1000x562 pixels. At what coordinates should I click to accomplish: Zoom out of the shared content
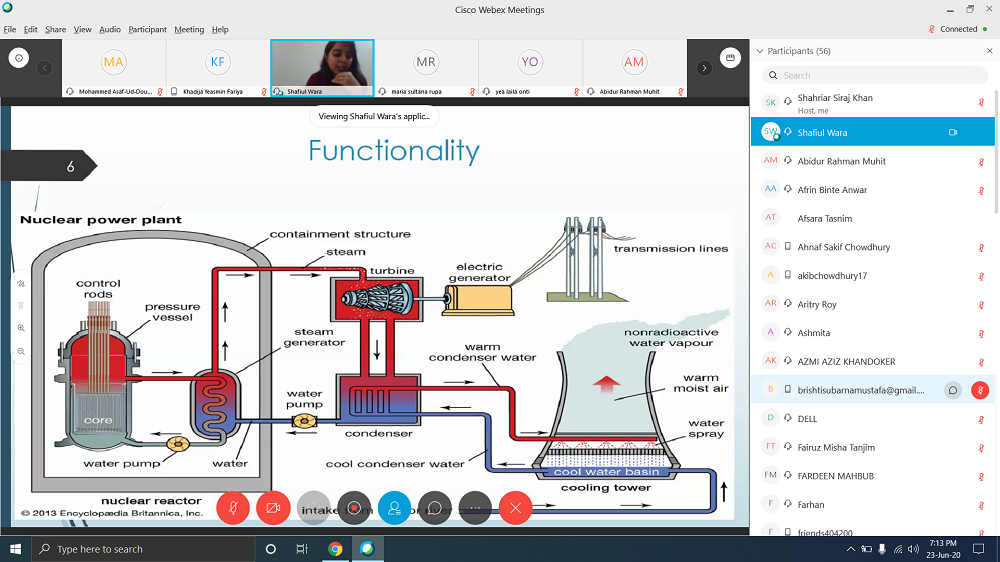(x=21, y=351)
